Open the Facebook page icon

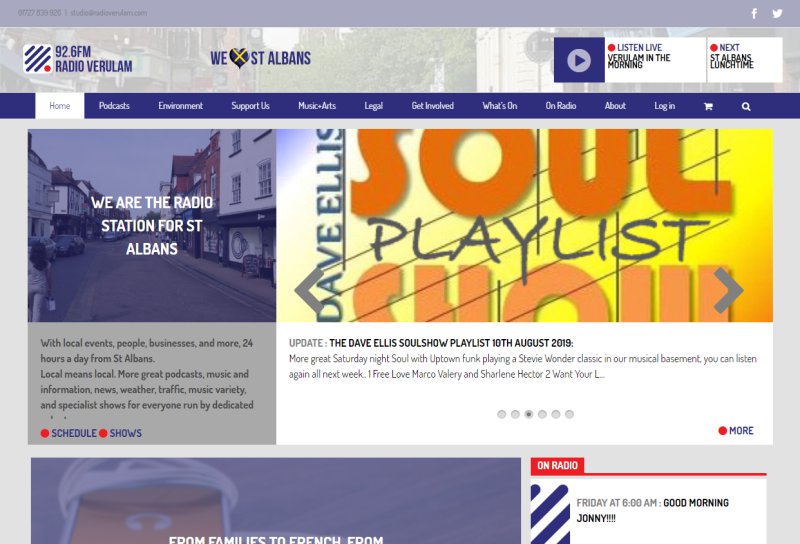pos(754,14)
